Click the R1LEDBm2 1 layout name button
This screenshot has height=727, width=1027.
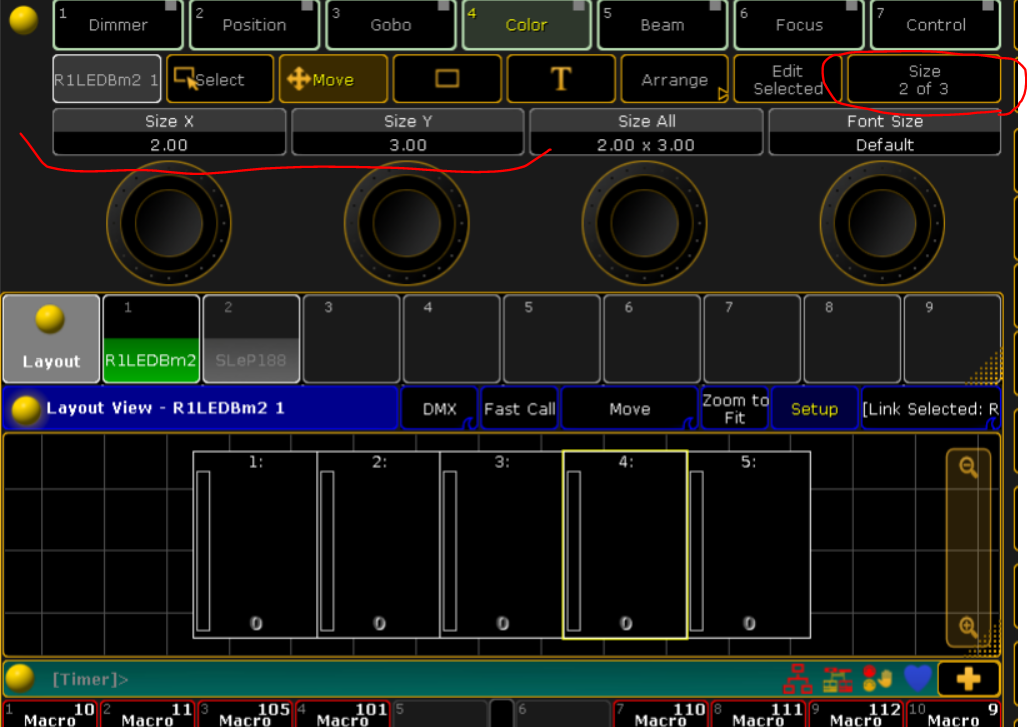click(107, 79)
